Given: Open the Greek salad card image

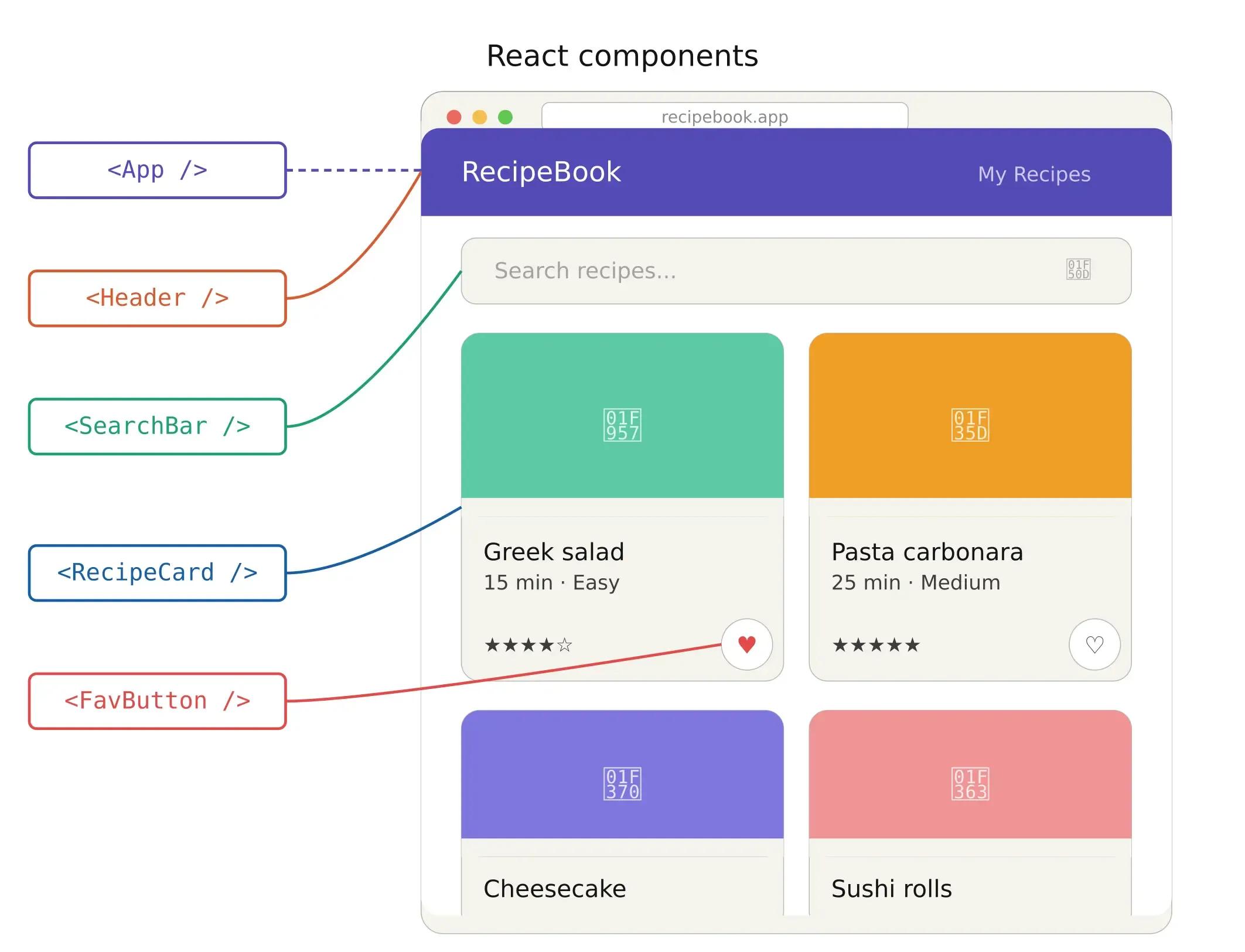Looking at the screenshot, I should coord(622,415).
